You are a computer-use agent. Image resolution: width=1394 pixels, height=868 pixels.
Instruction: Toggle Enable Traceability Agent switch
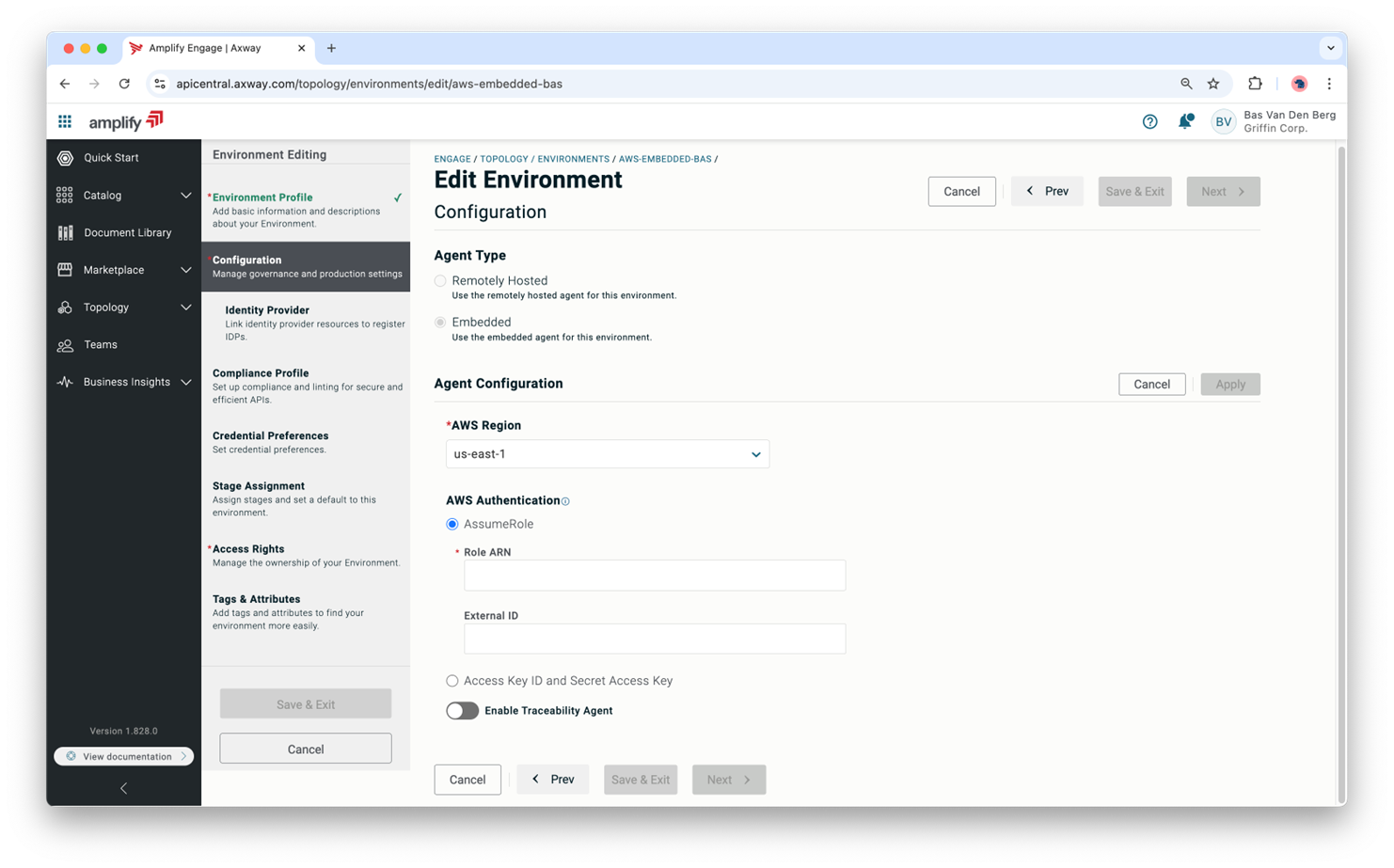462,711
